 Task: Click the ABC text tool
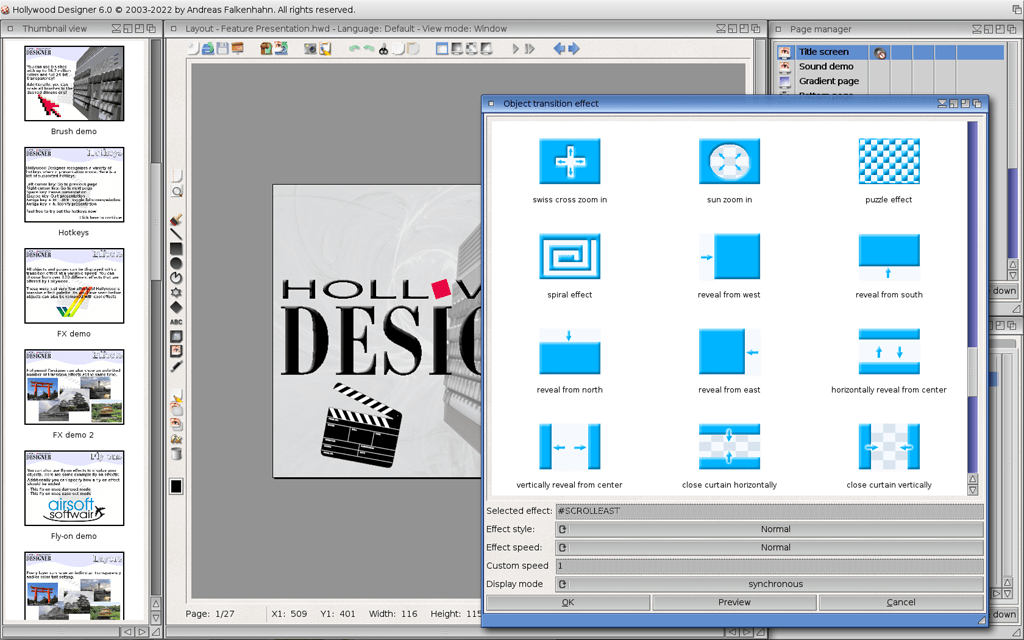177,322
